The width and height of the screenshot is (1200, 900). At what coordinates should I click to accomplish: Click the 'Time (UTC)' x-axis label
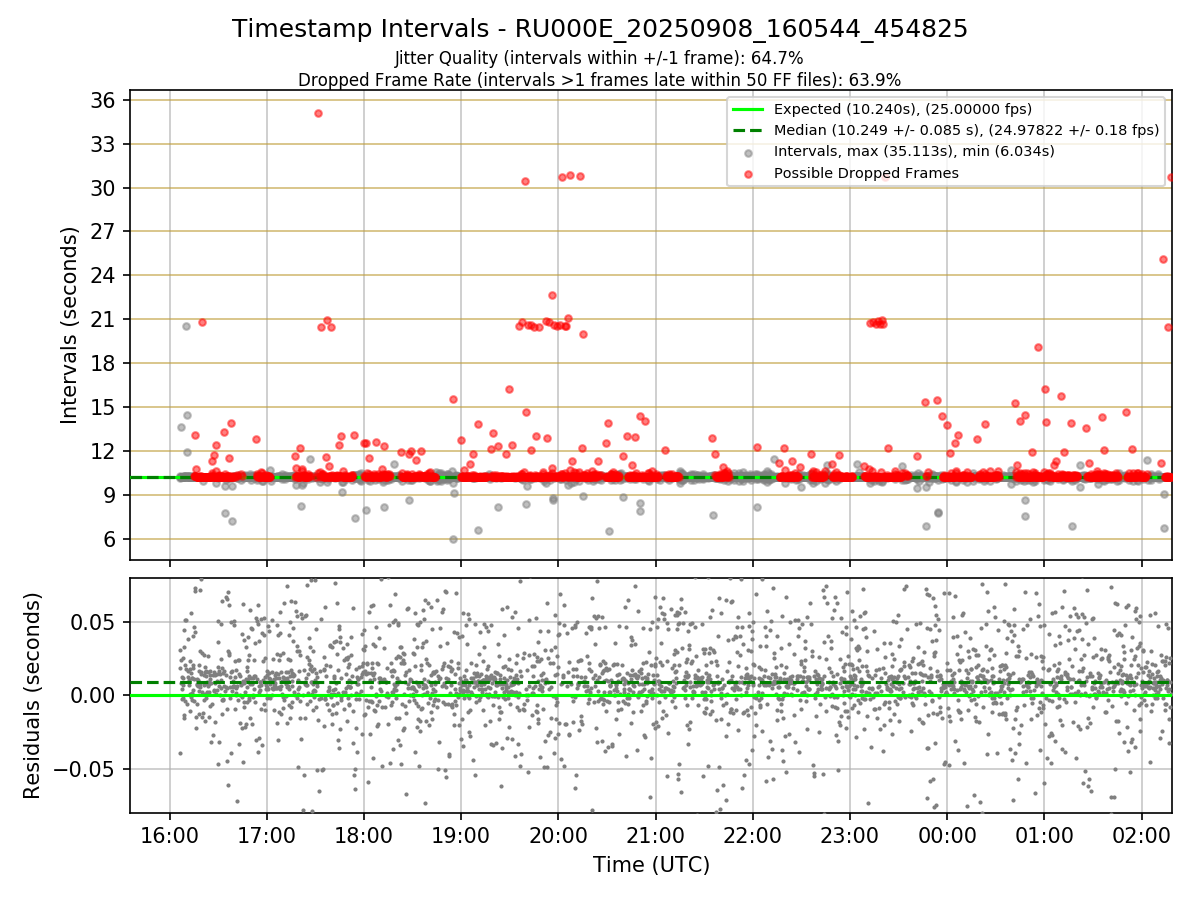(651, 864)
